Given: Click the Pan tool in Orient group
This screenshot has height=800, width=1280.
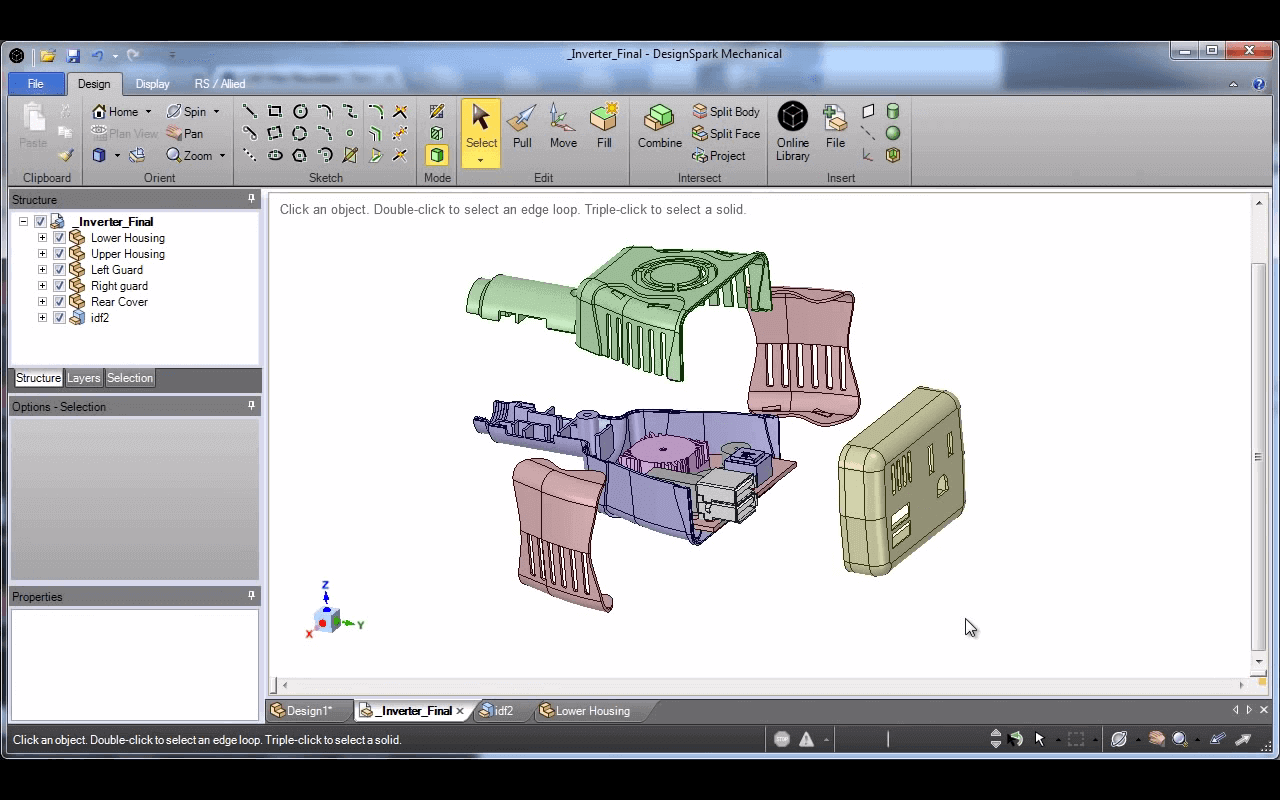Looking at the screenshot, I should [185, 133].
